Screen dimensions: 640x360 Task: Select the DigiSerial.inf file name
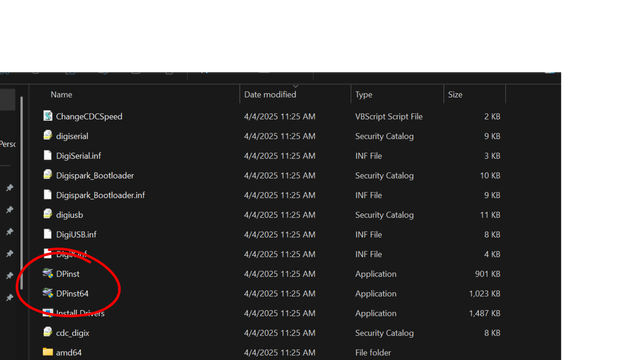[x=78, y=156]
